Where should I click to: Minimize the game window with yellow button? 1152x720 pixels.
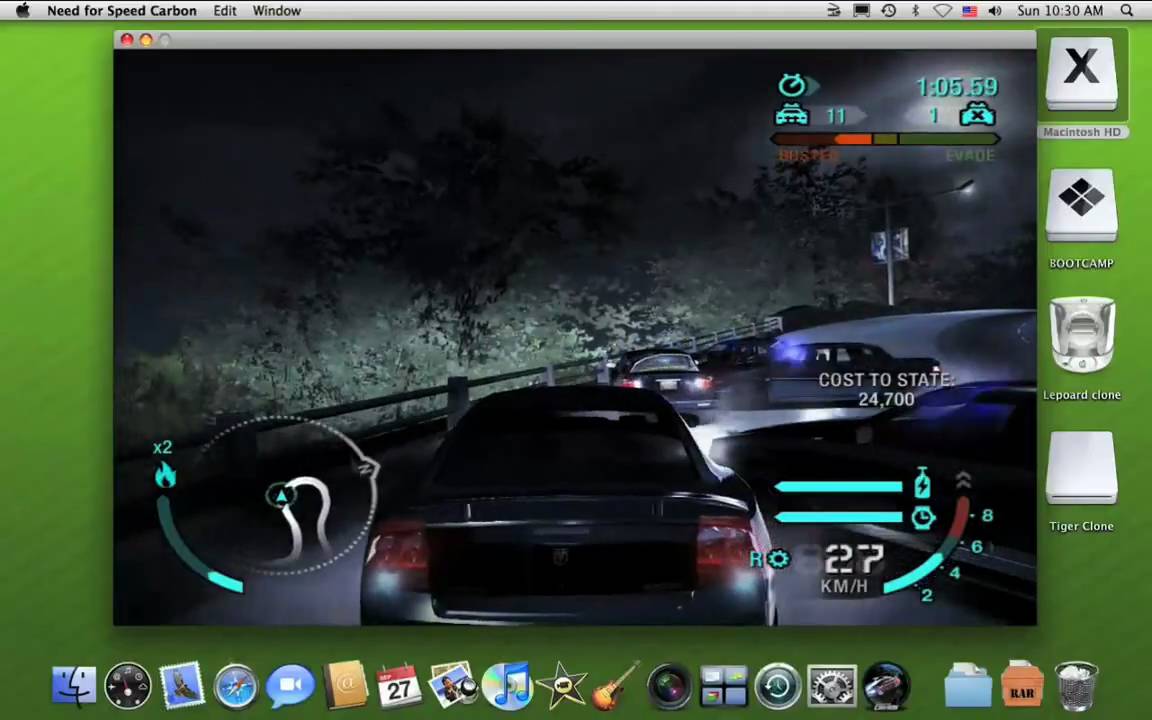click(x=145, y=40)
